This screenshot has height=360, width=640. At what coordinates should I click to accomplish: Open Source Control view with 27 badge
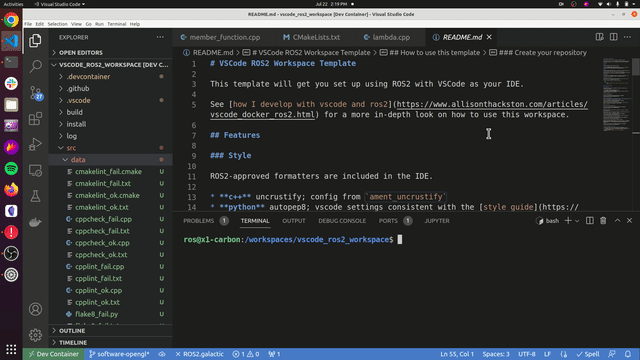(x=36, y=93)
